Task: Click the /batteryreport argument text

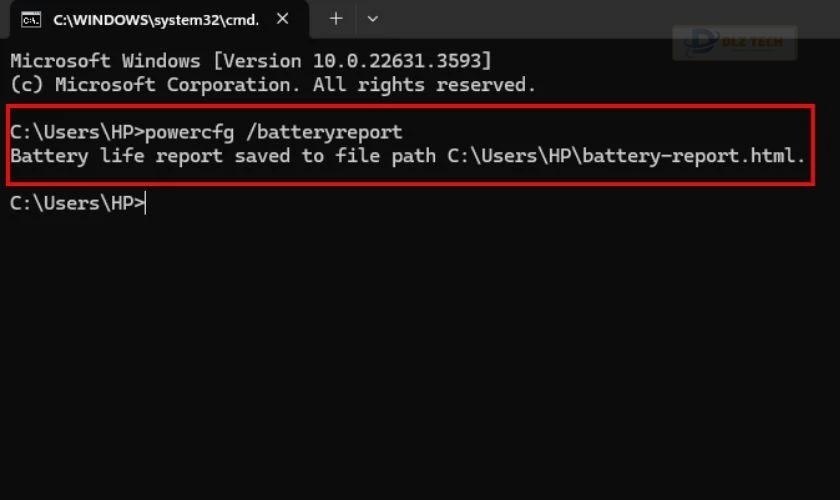Action: pos(324,132)
